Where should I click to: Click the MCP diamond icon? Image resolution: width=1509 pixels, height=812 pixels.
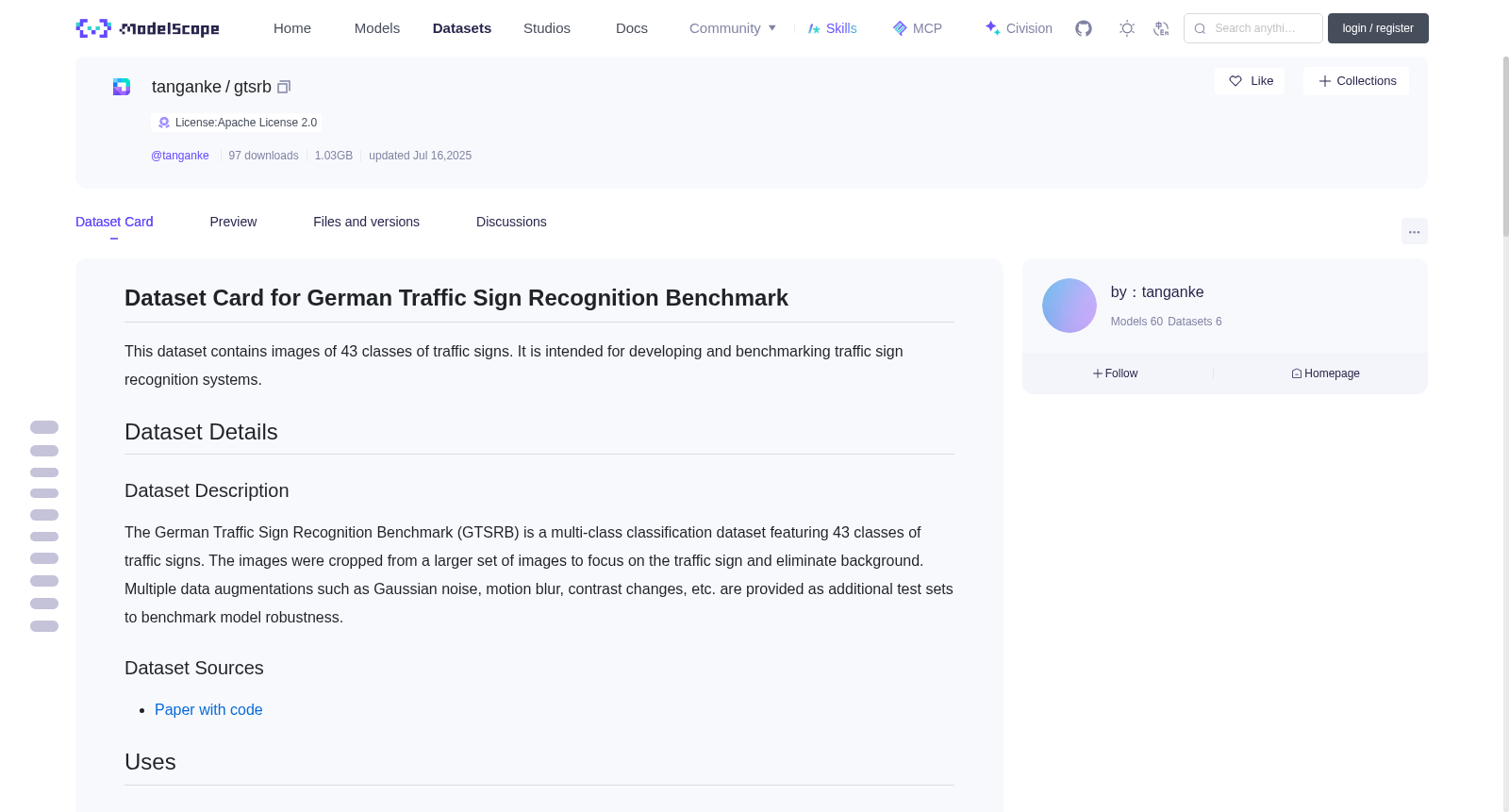[900, 28]
